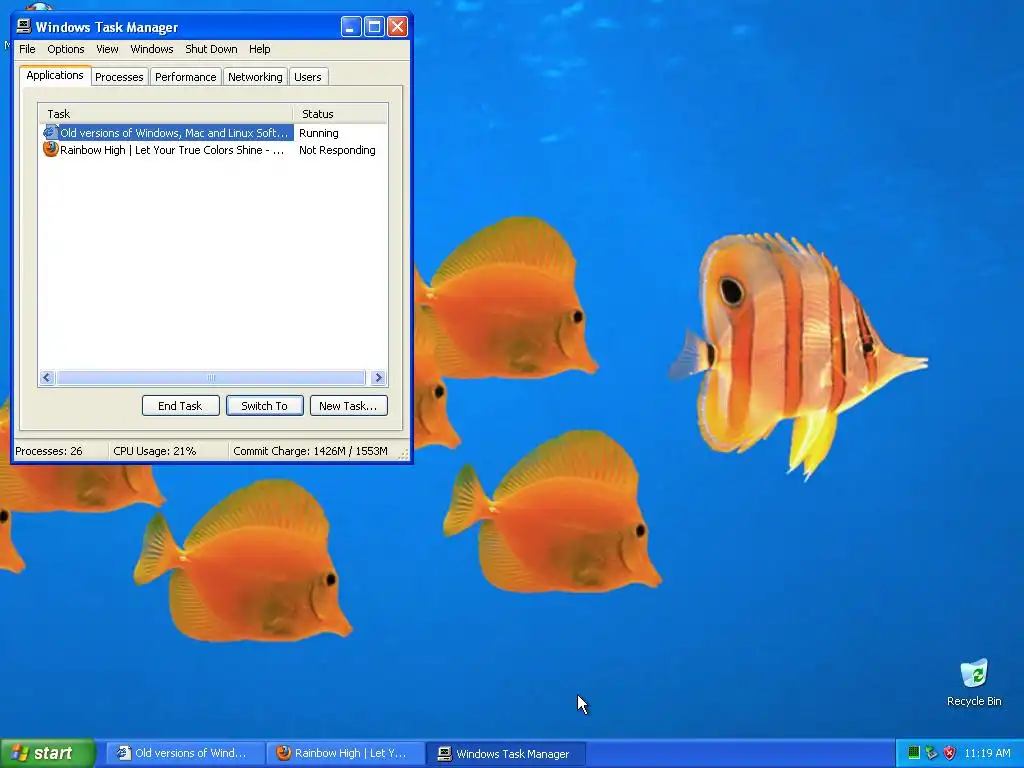Sort by the Task column header
1024x768 pixels.
tap(166, 114)
